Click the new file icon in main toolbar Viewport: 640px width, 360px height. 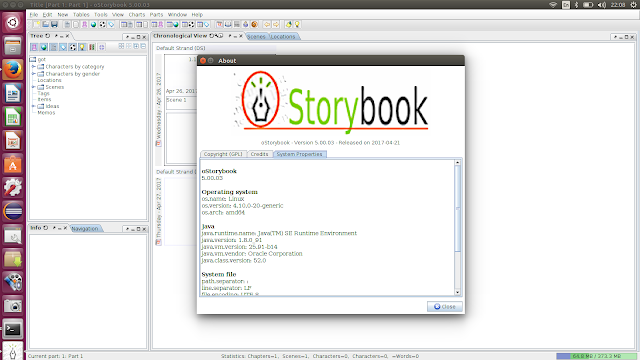tap(37, 24)
